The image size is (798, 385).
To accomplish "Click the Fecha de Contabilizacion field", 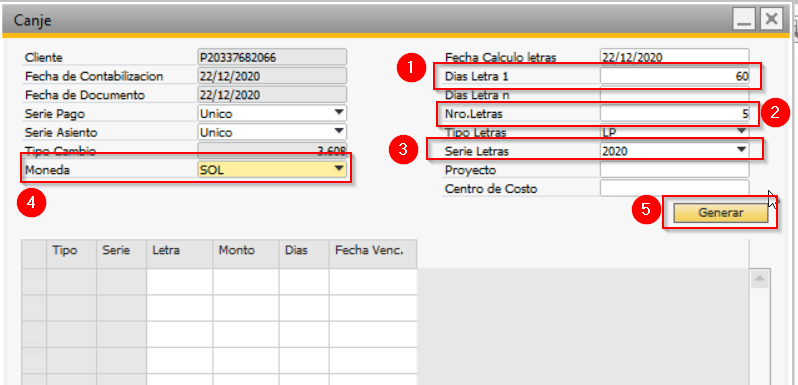I will click(272, 76).
